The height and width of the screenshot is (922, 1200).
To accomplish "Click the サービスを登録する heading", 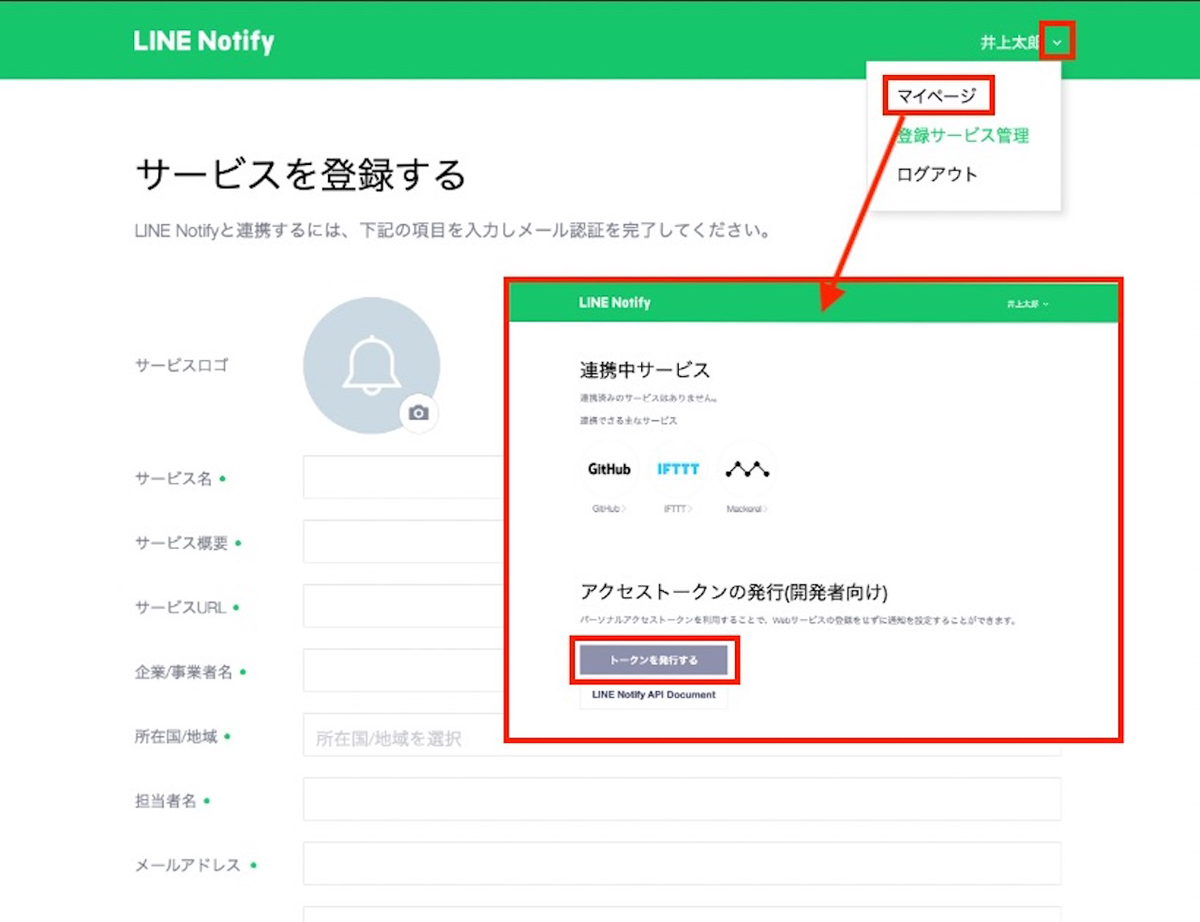I will (301, 174).
